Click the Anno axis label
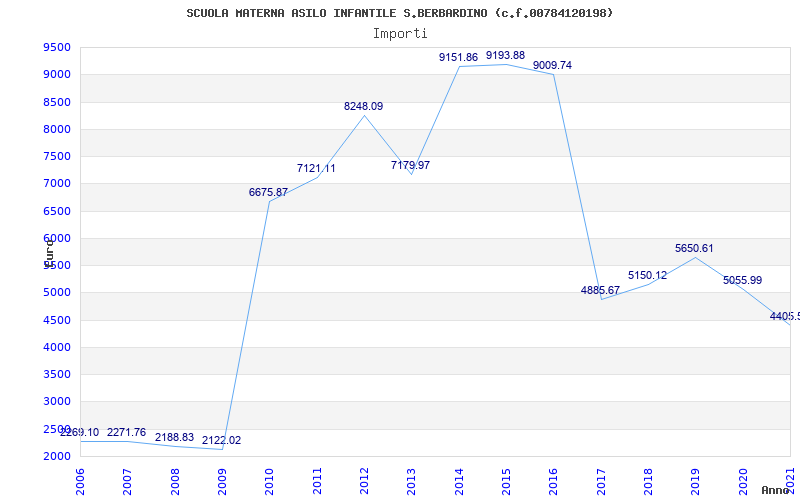 [x=775, y=490]
